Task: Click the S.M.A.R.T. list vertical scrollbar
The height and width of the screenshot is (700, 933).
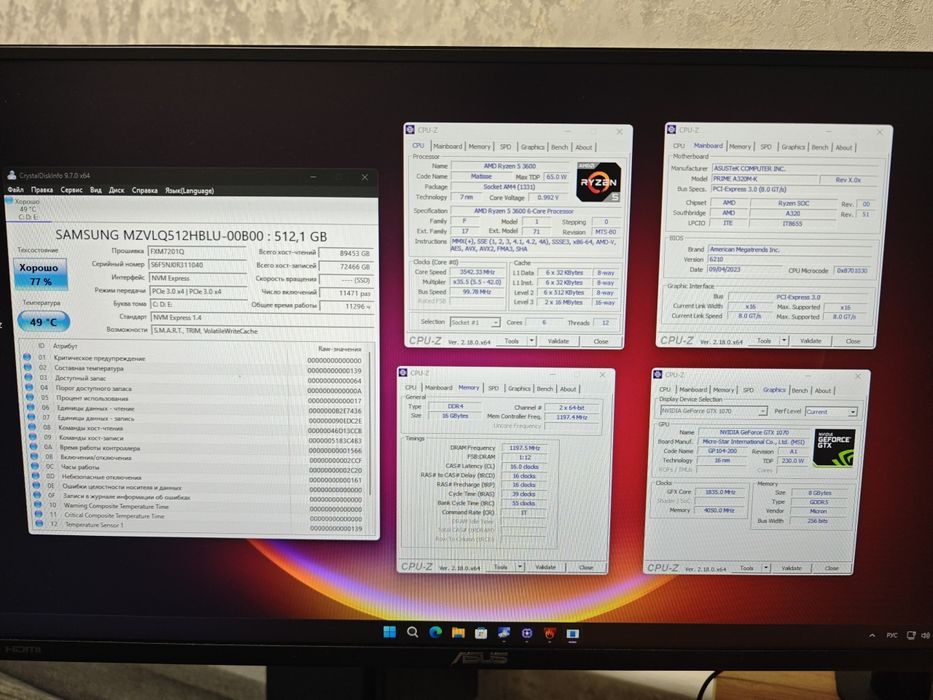Action: [x=372, y=423]
